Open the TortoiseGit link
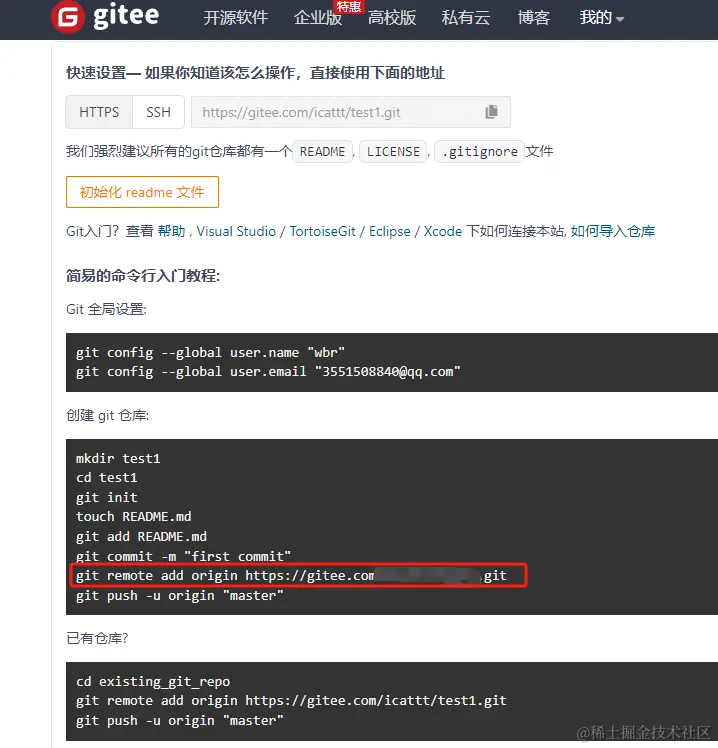The width and height of the screenshot is (718, 748). [323, 231]
